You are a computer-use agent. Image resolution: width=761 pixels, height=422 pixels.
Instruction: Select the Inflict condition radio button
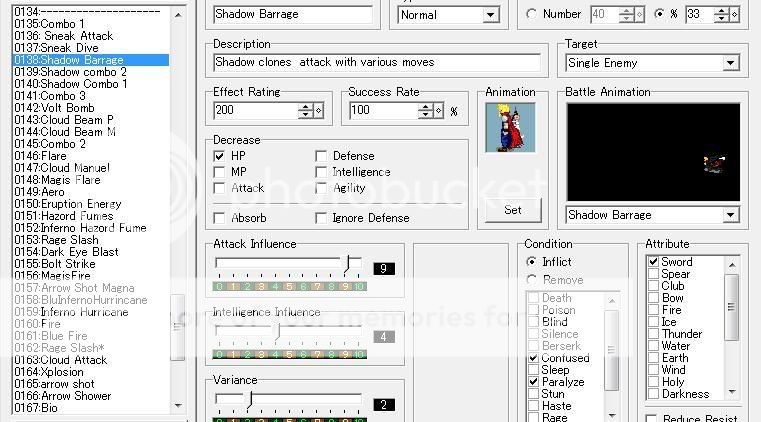point(532,262)
